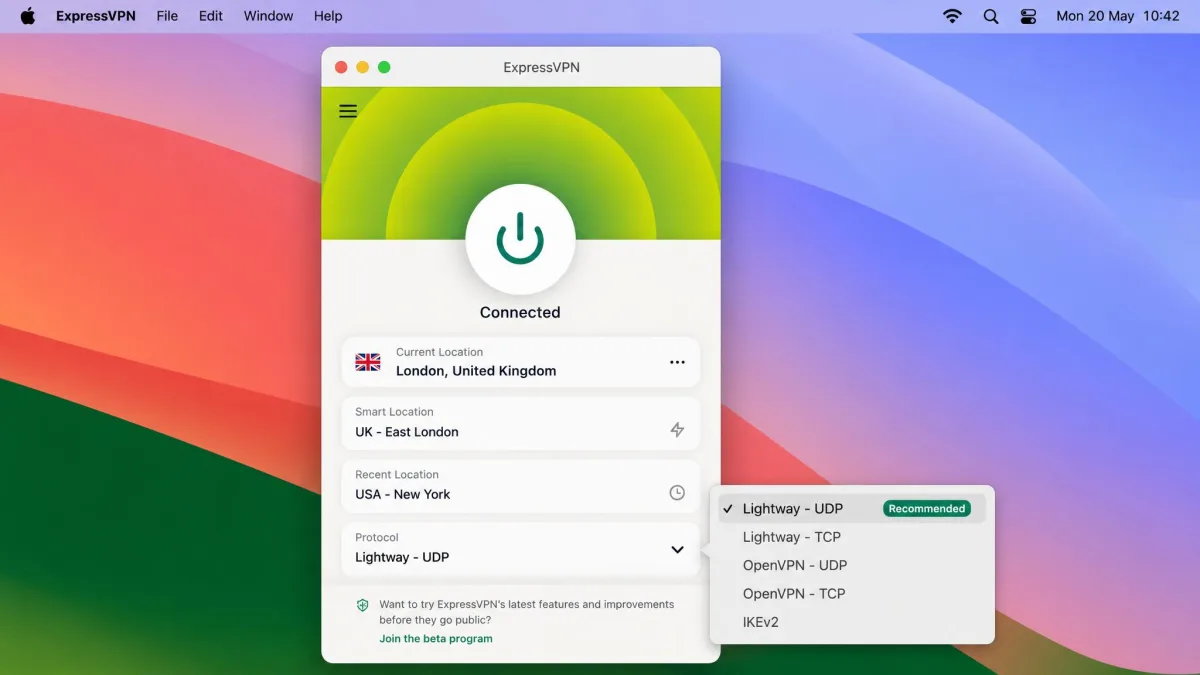1200x675 pixels.
Task: Select London, United Kingdom current location
Action: point(521,362)
